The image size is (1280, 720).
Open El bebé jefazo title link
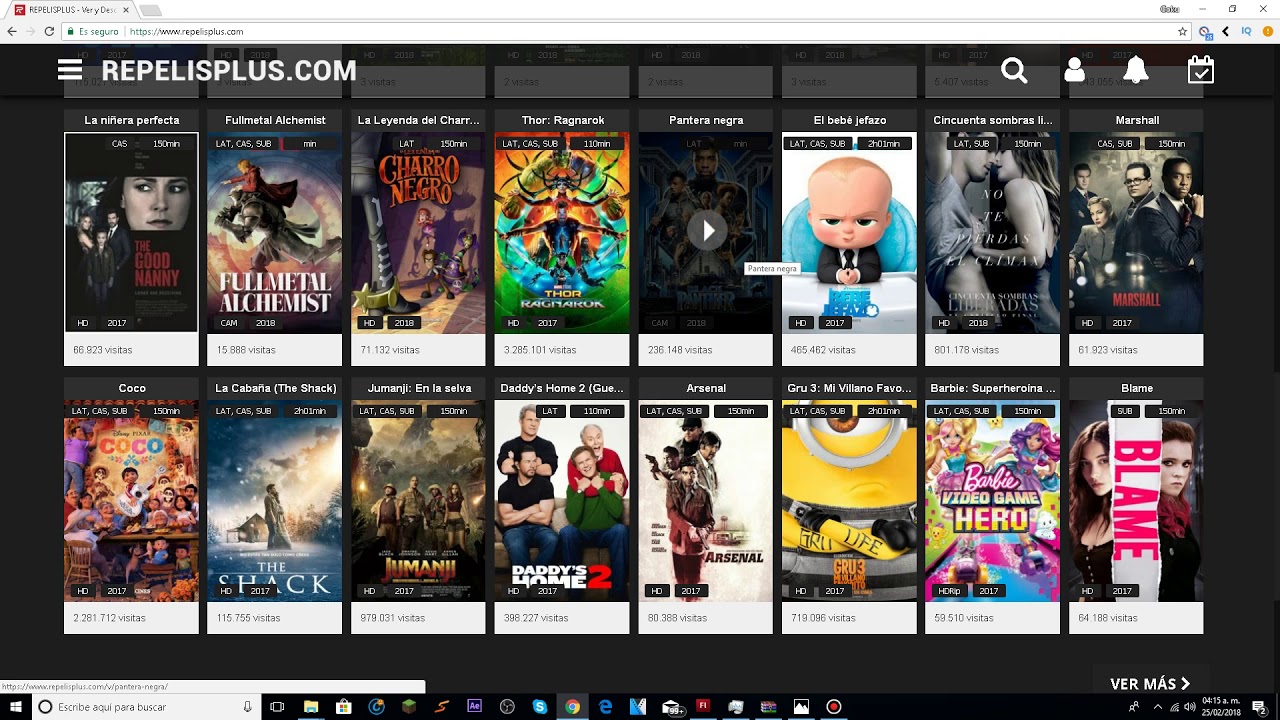tap(849, 120)
